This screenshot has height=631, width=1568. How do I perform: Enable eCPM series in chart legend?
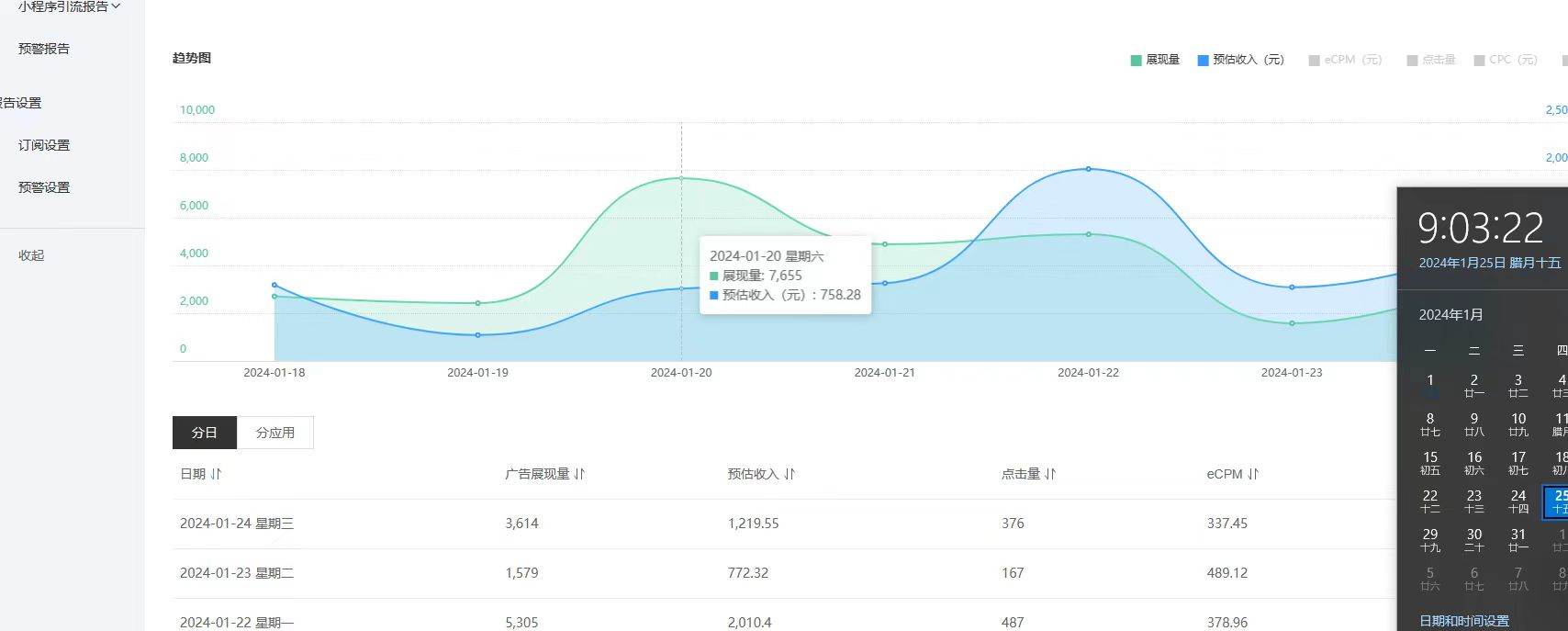[x=1345, y=60]
